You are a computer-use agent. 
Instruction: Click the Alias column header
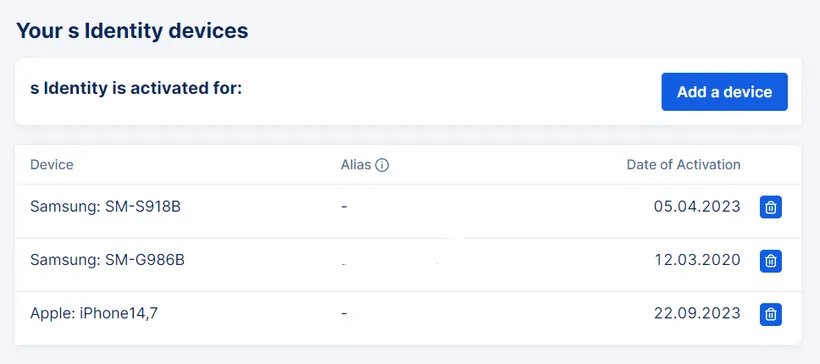point(356,165)
